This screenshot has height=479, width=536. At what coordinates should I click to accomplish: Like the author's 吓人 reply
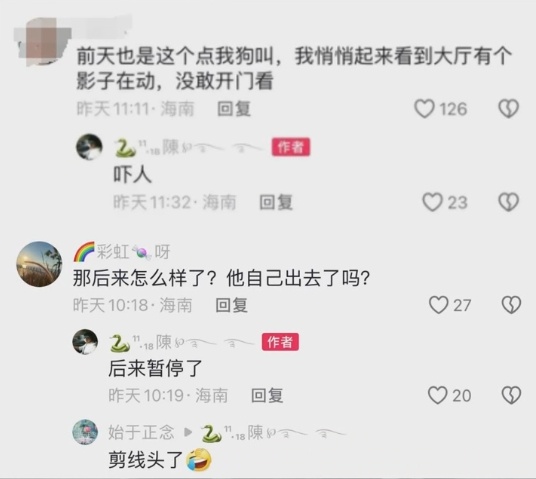click(x=432, y=202)
